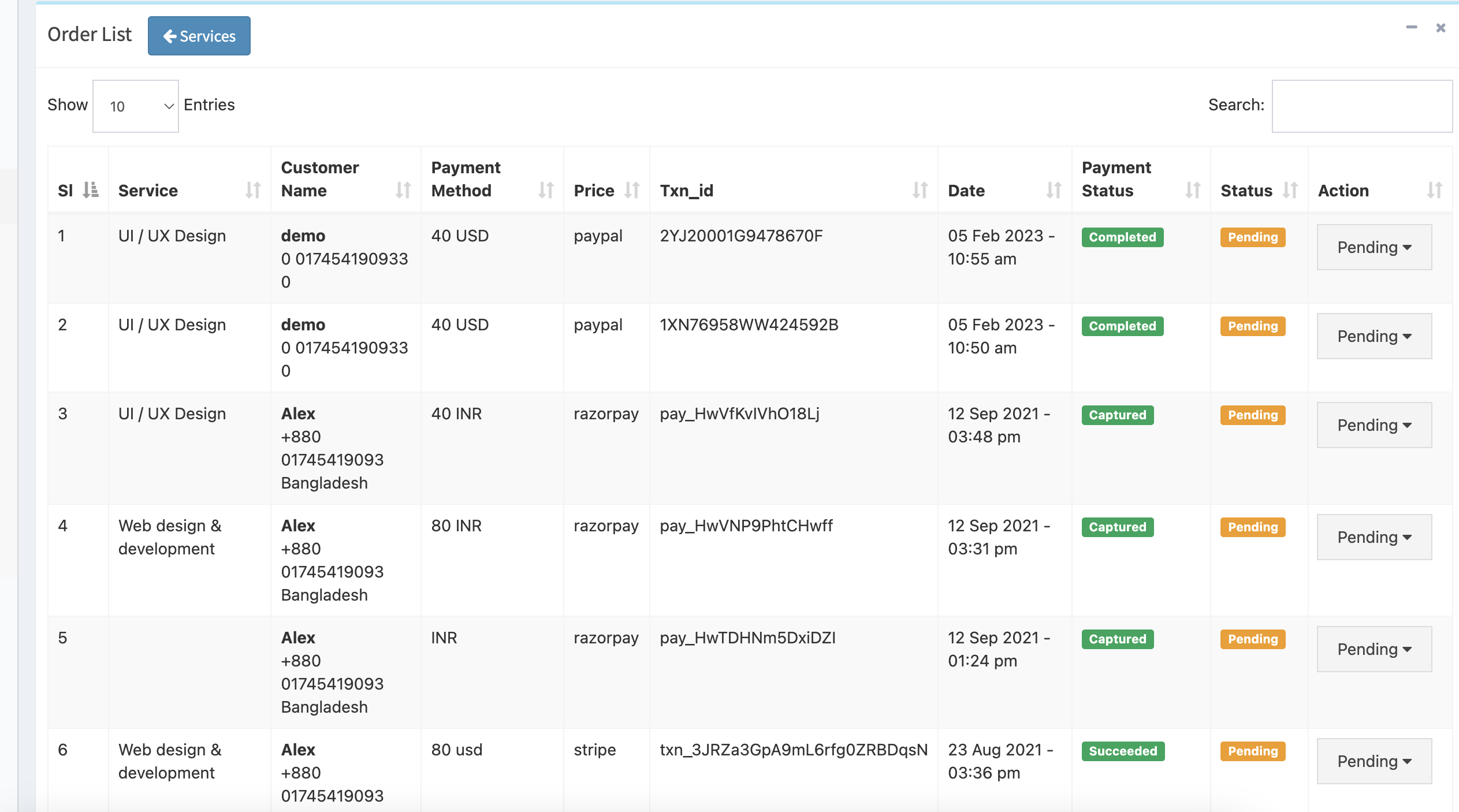Click UI / UX Design in row 3
Viewport: 1459px width, 812px height.
172,414
